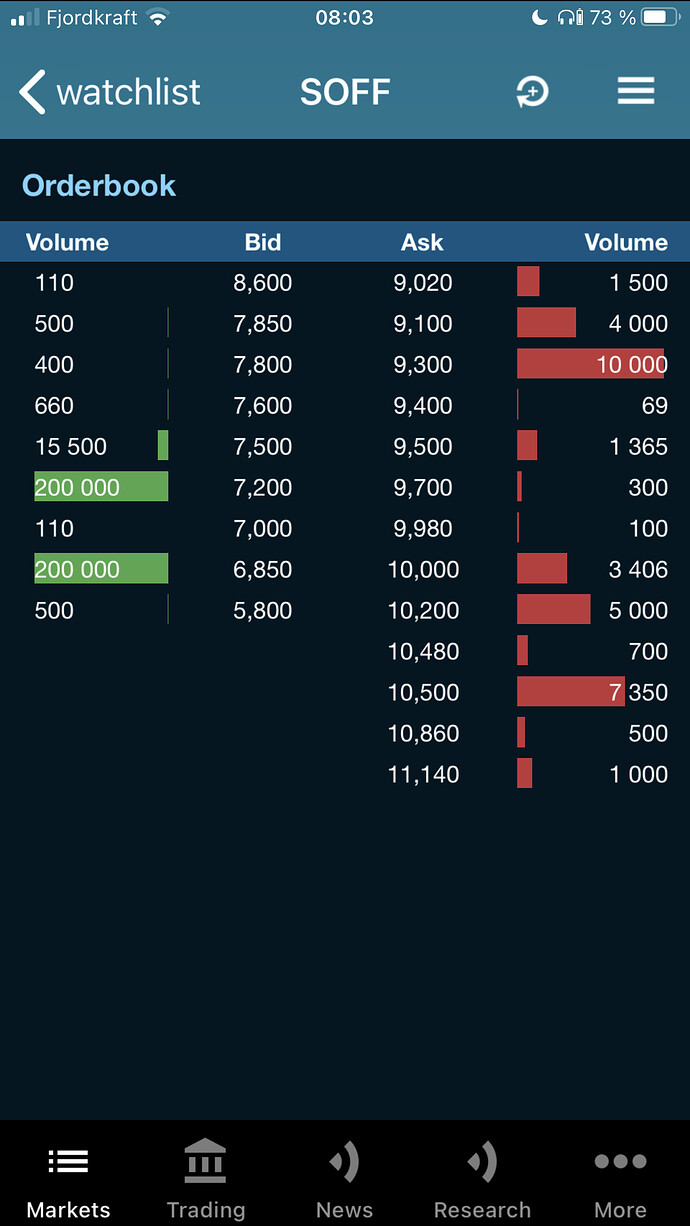Screen dimensions: 690x1226
Task: Tap the SOFF ticker title
Action: (345, 92)
